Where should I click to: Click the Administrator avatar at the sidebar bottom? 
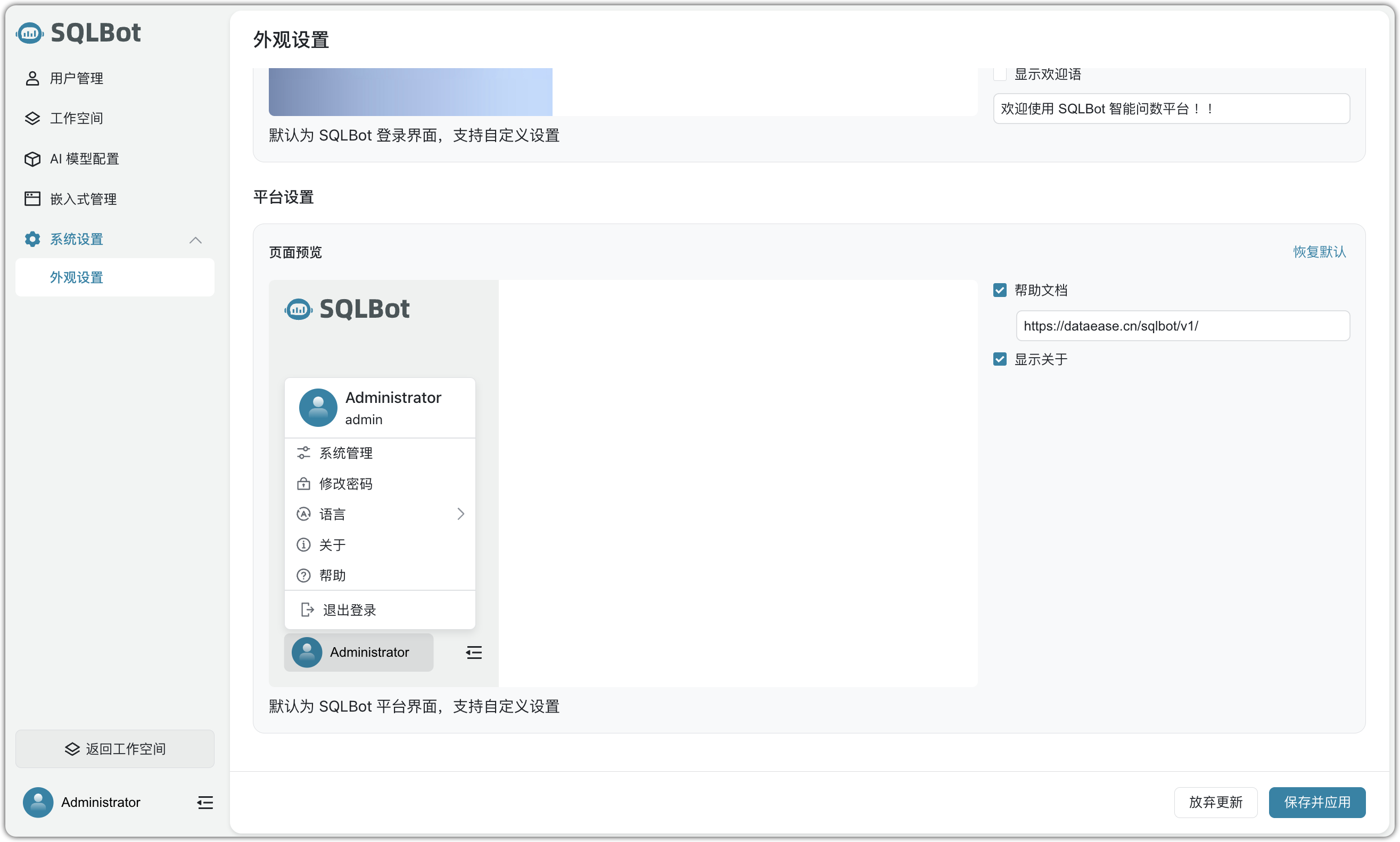[38, 802]
